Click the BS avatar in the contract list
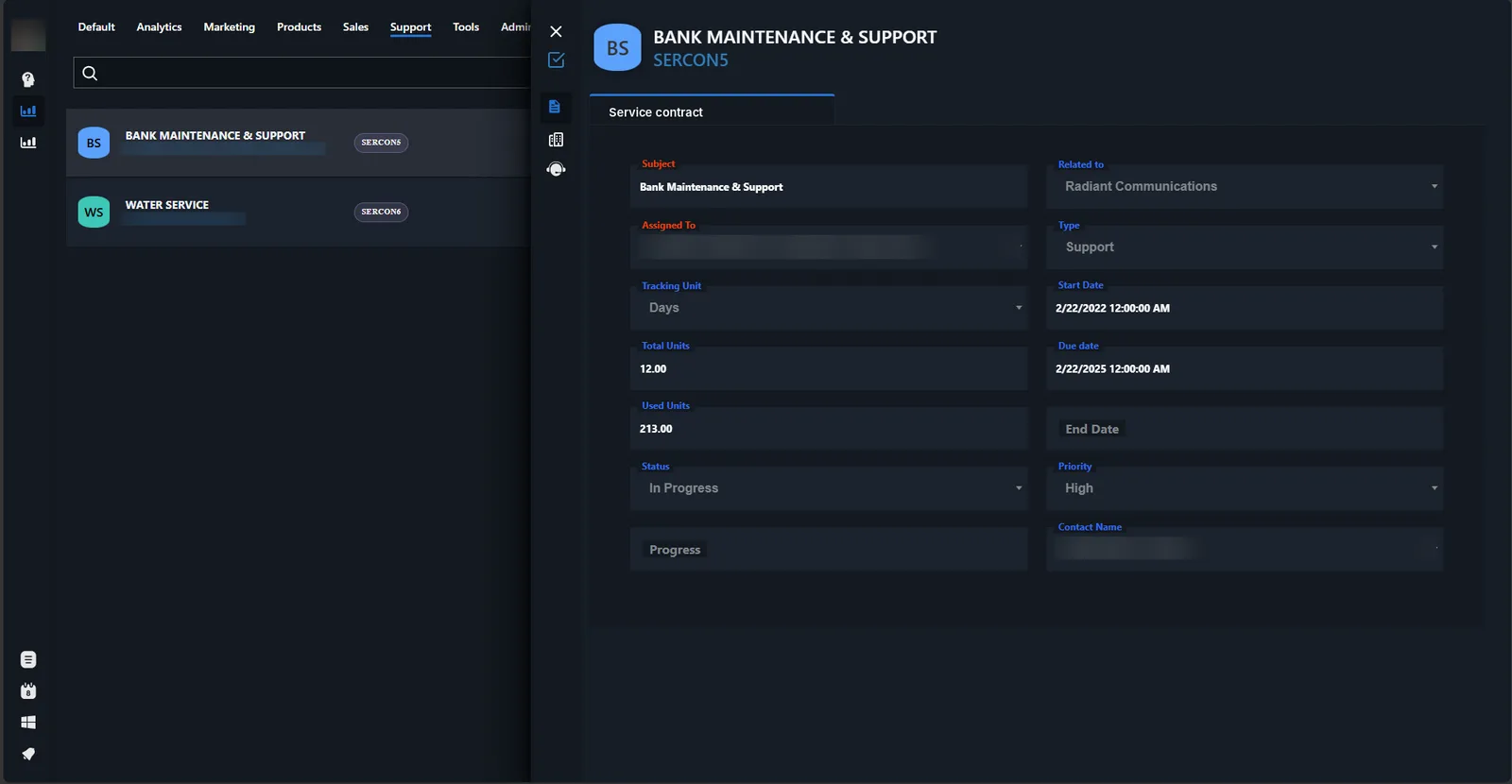The height and width of the screenshot is (784, 1512). point(94,143)
